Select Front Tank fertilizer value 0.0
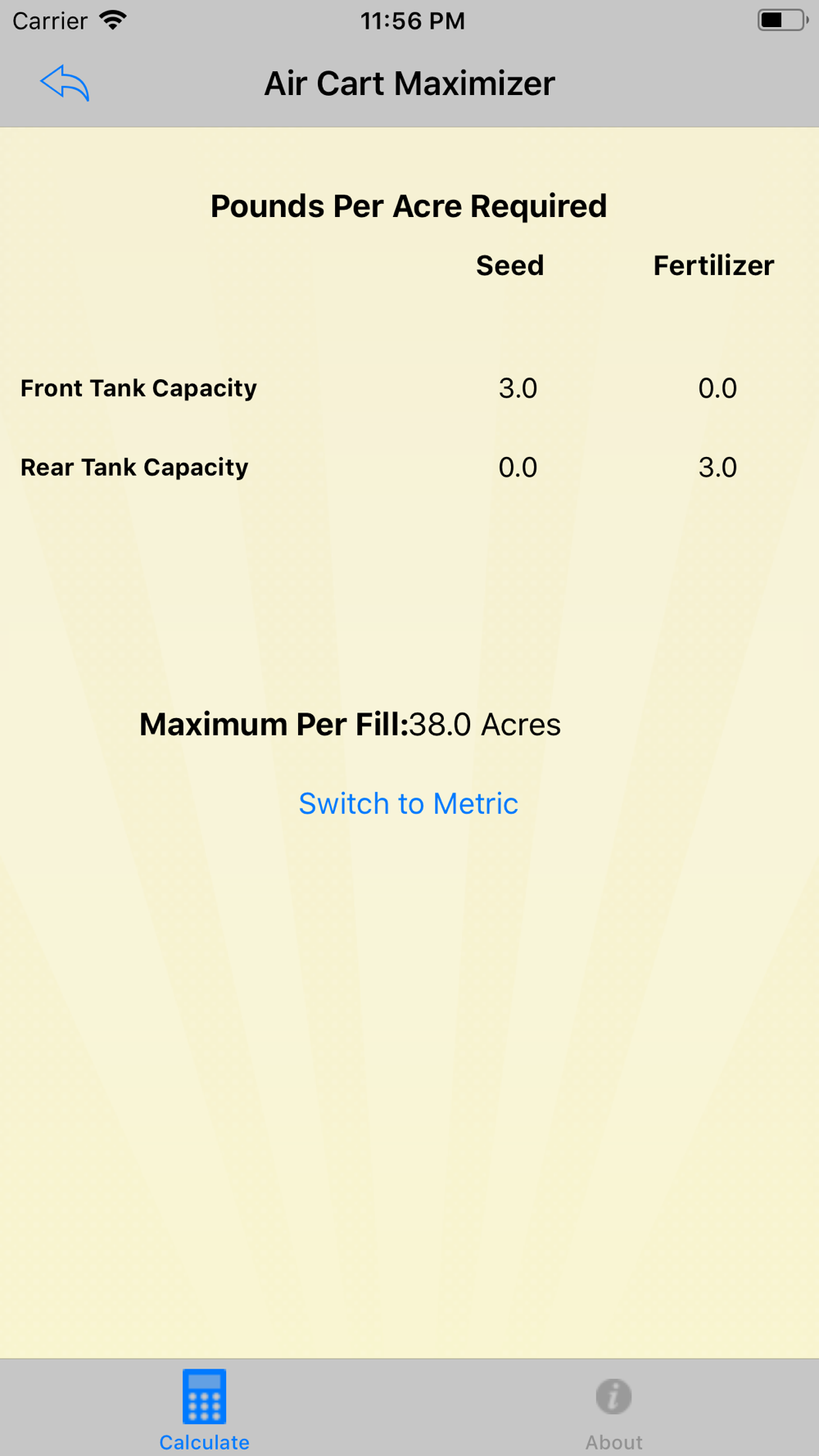The height and width of the screenshot is (1456, 819). coord(717,388)
